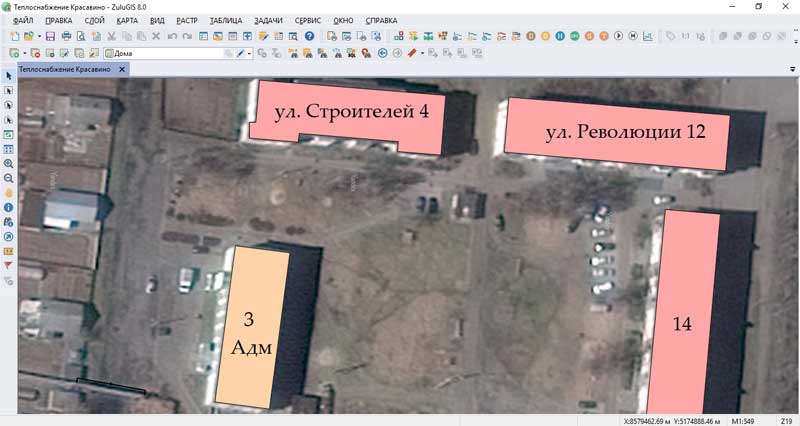Open the blue Help question-mark icon
Viewport: 800px width, 426px height.
click(309, 36)
